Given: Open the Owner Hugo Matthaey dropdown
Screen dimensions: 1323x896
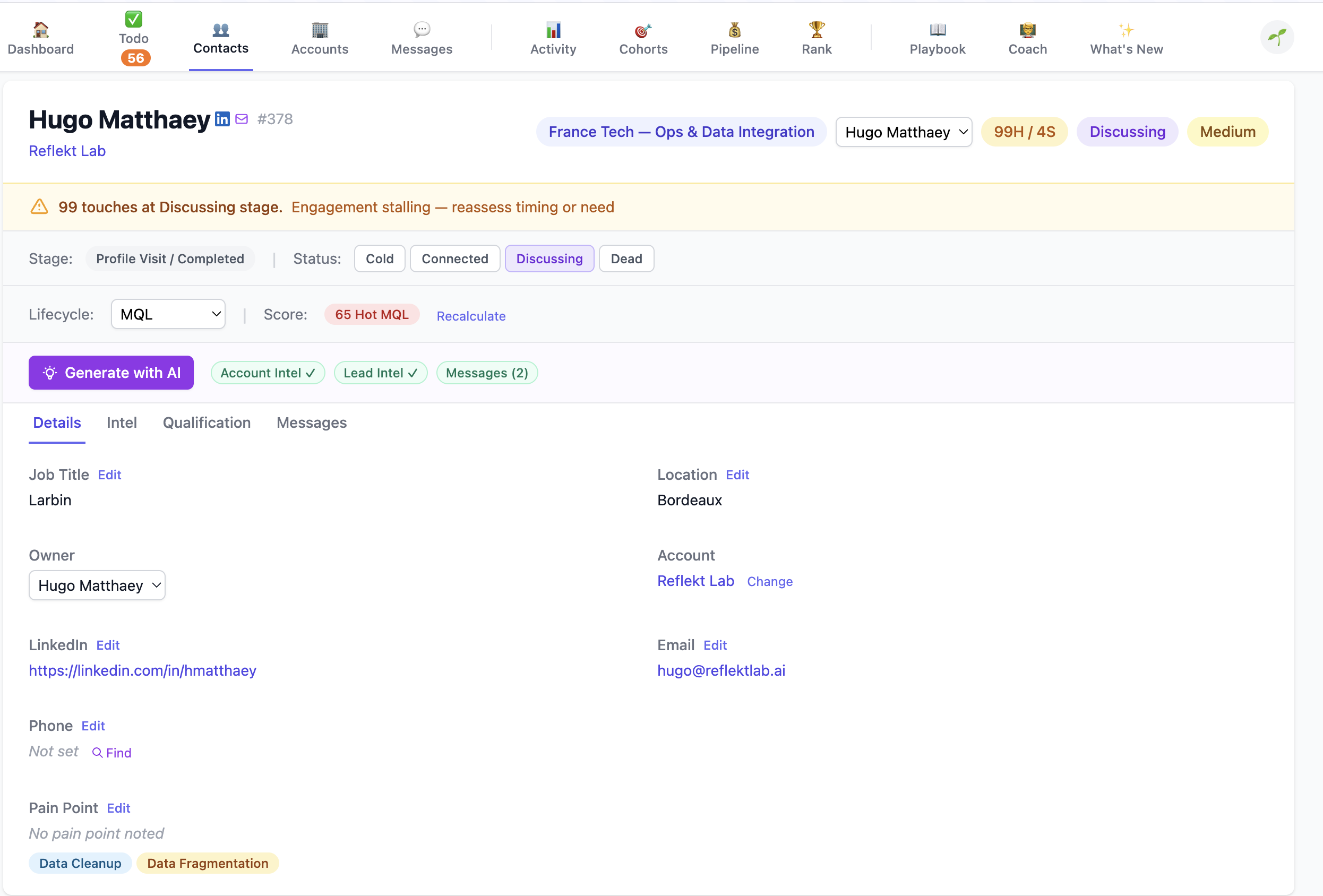Looking at the screenshot, I should (97, 585).
